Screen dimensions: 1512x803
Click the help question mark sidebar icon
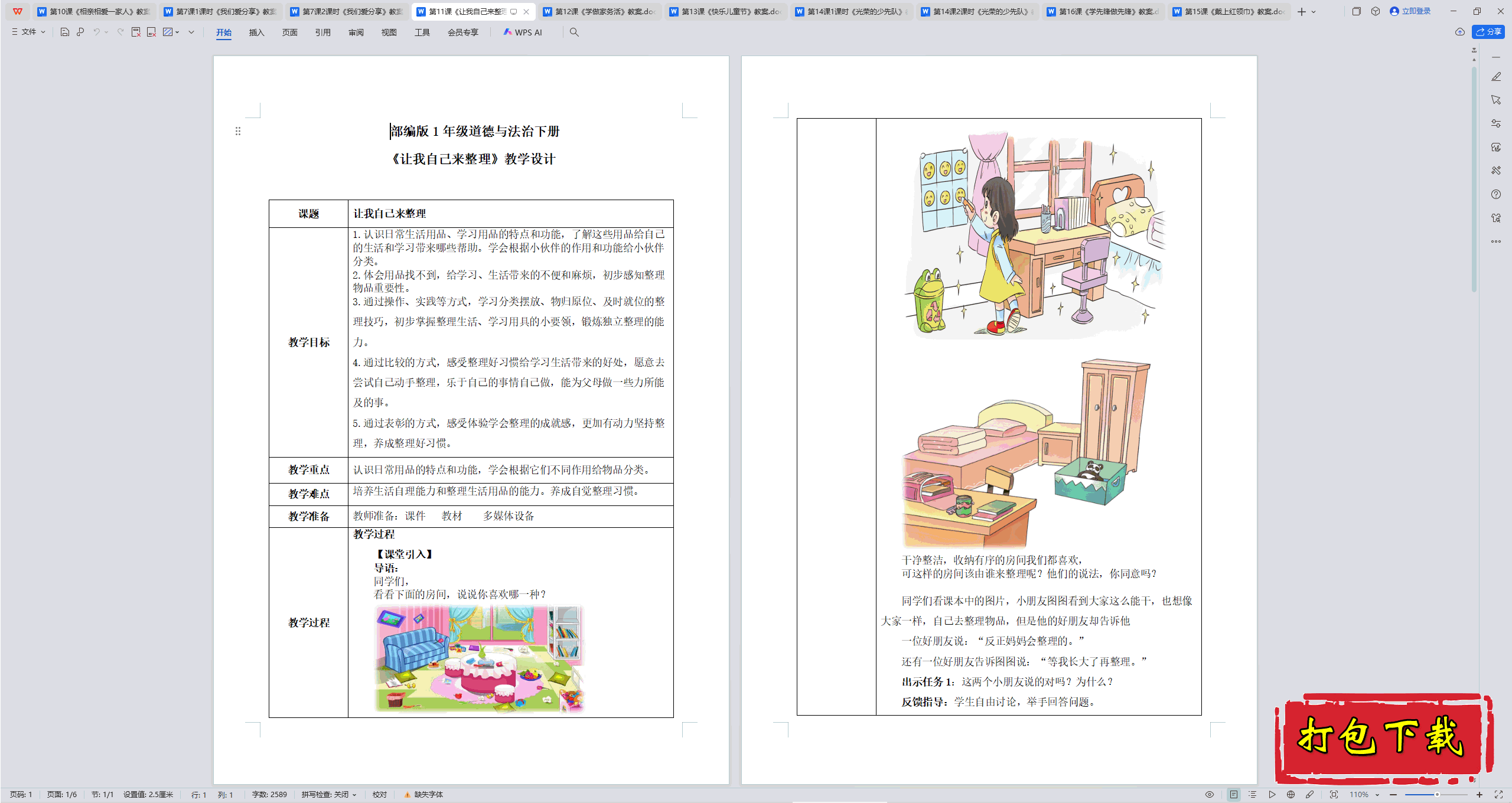tap(1495, 194)
